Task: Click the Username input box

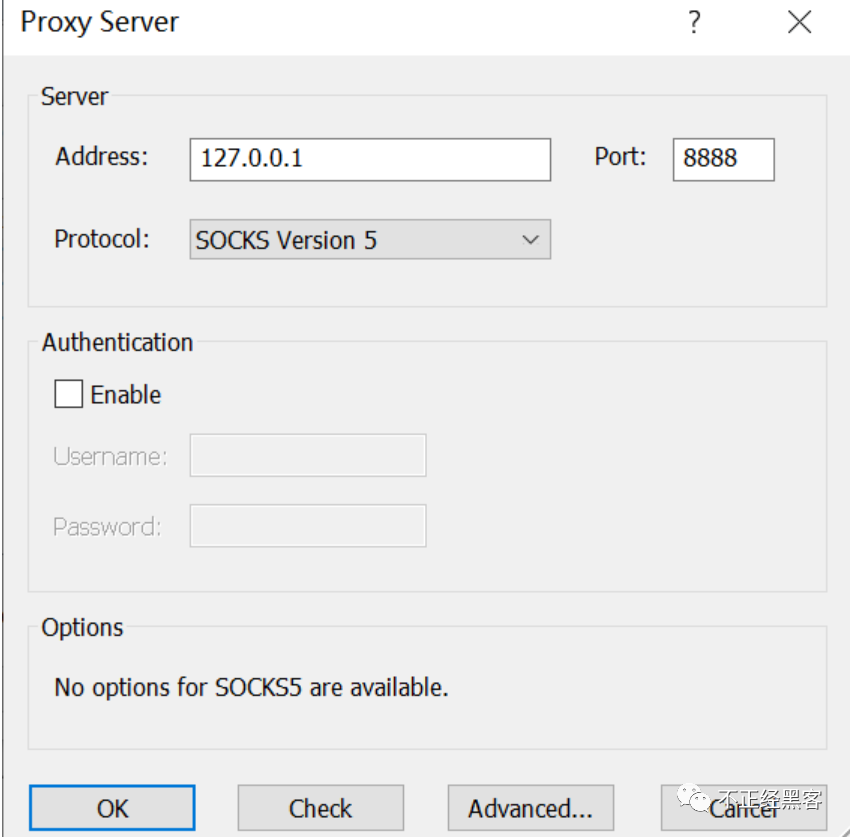Action: click(307, 456)
